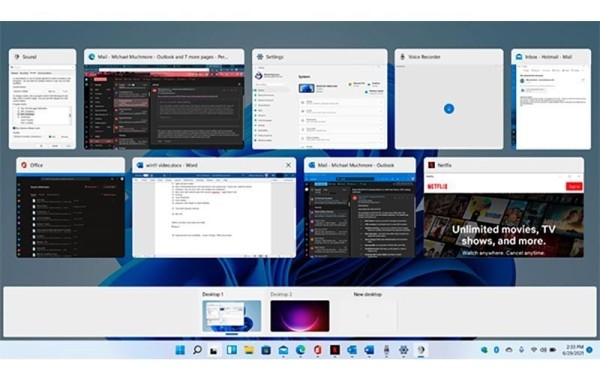Switch to the Office window thumbnail
The width and height of the screenshot is (600, 390).
[x=70, y=207]
